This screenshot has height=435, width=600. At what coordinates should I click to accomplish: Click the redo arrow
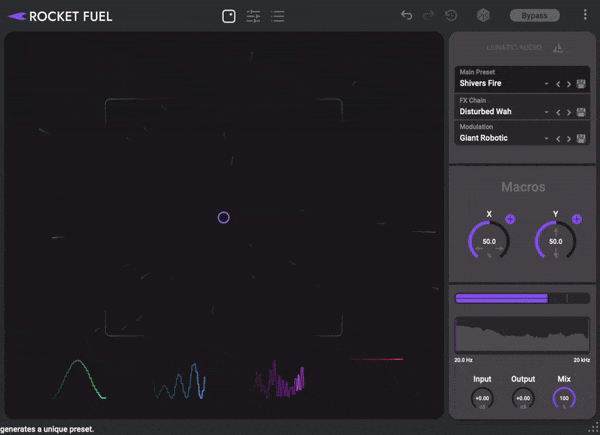(x=429, y=16)
